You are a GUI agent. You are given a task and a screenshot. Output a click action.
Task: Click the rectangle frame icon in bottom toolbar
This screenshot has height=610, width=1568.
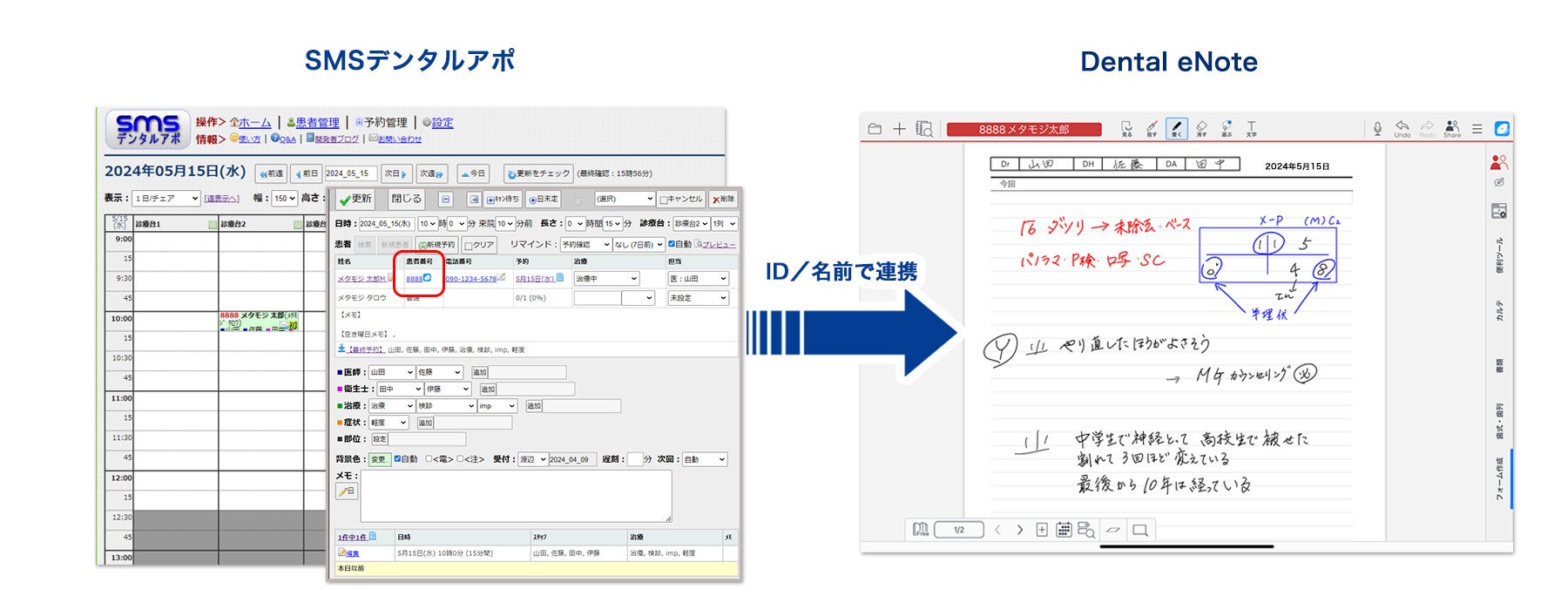[x=1139, y=529]
